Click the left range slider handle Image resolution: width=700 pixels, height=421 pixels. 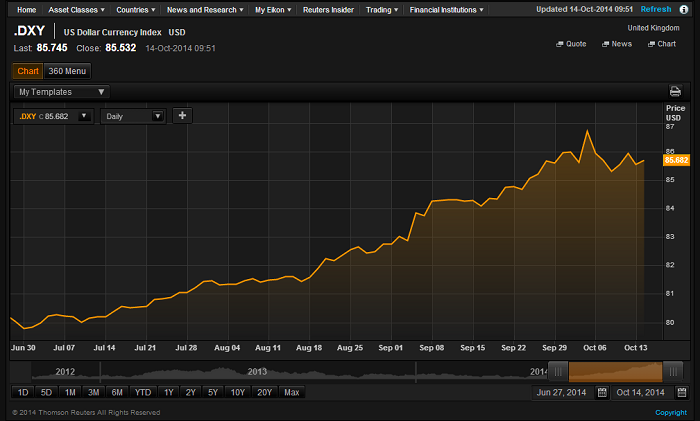558,371
